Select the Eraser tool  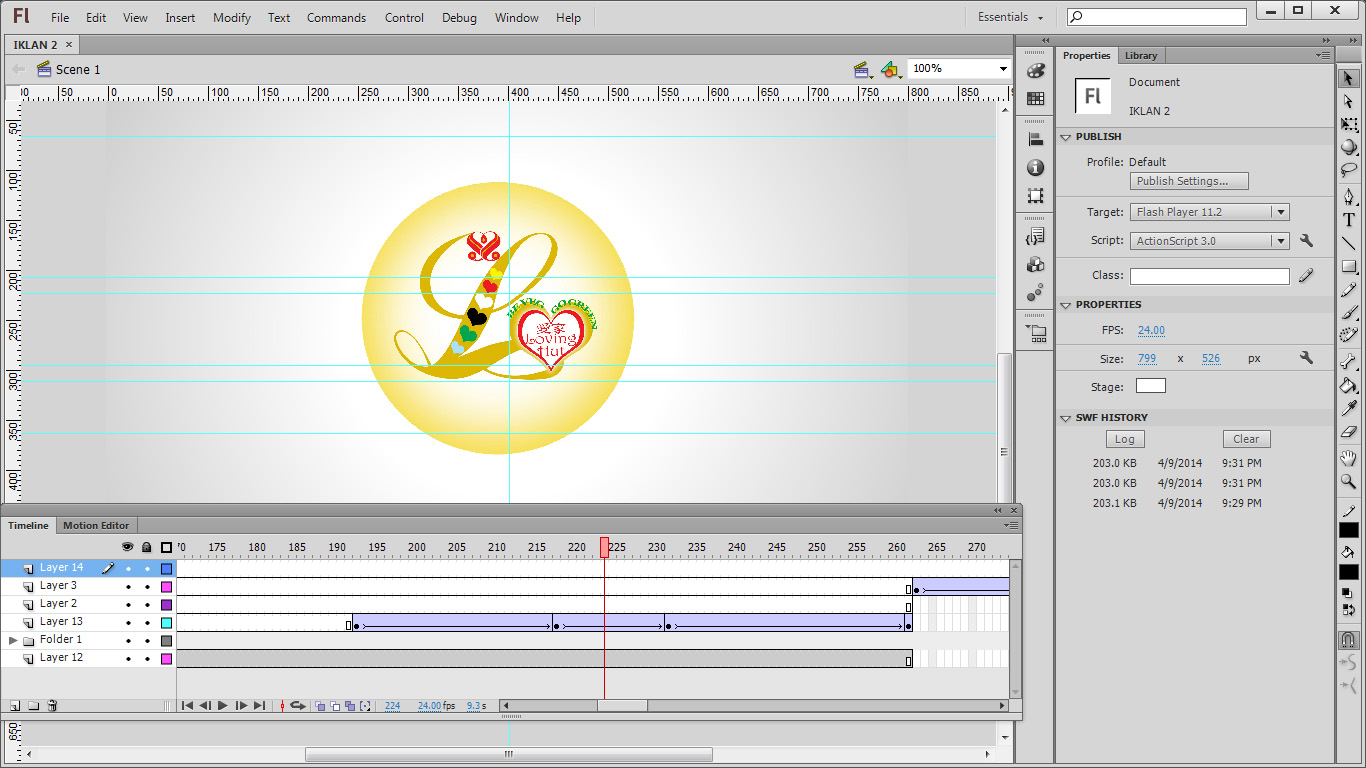(x=1348, y=432)
